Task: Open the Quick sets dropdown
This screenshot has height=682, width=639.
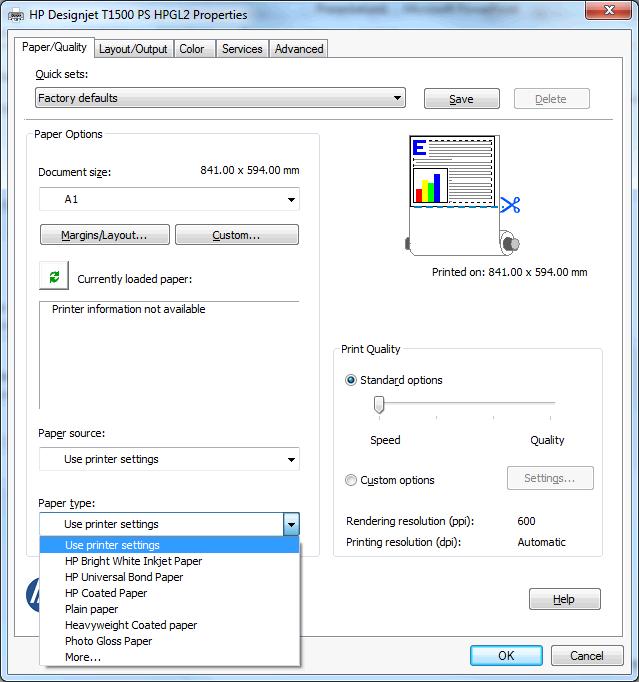Action: click(220, 98)
